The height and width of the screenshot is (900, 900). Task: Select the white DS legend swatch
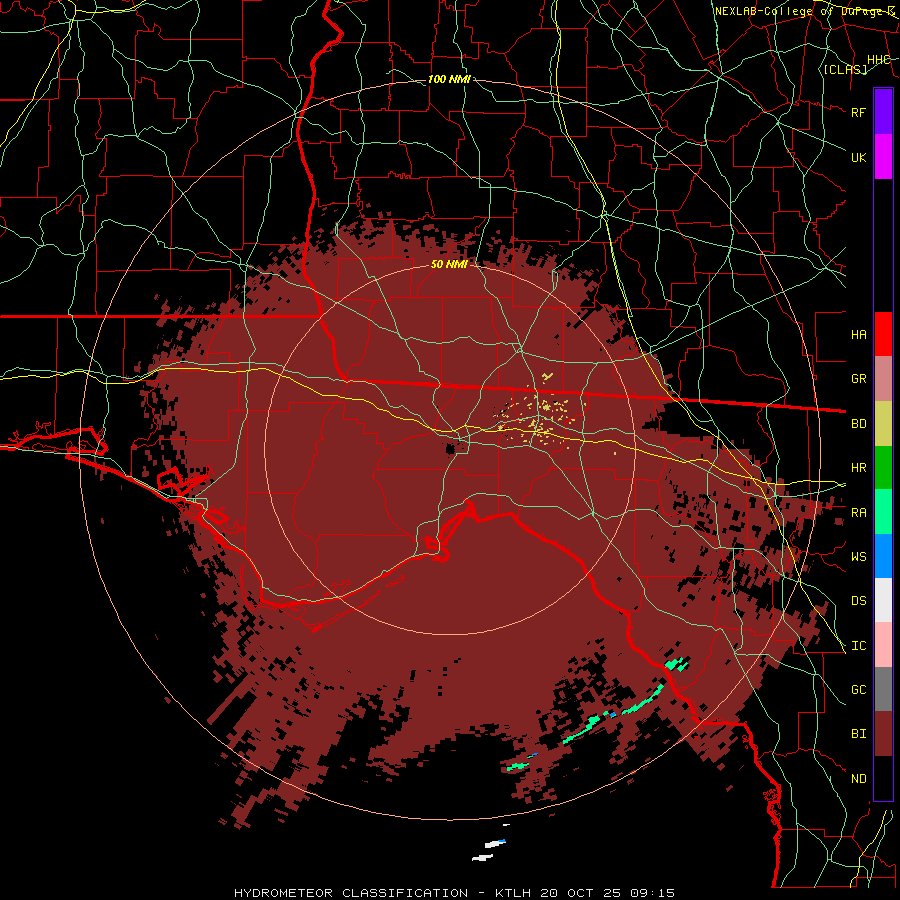883,600
